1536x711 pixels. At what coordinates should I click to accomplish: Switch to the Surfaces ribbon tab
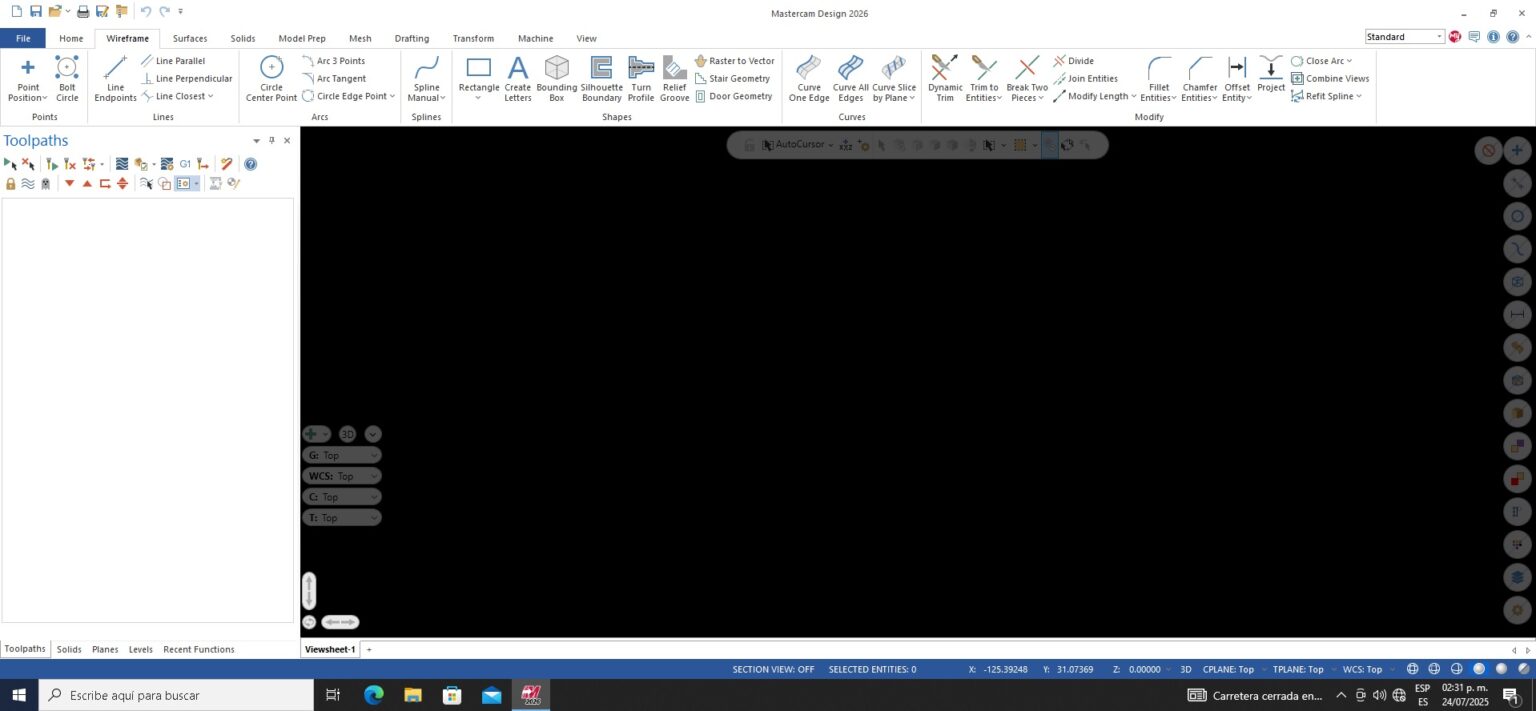(189, 38)
